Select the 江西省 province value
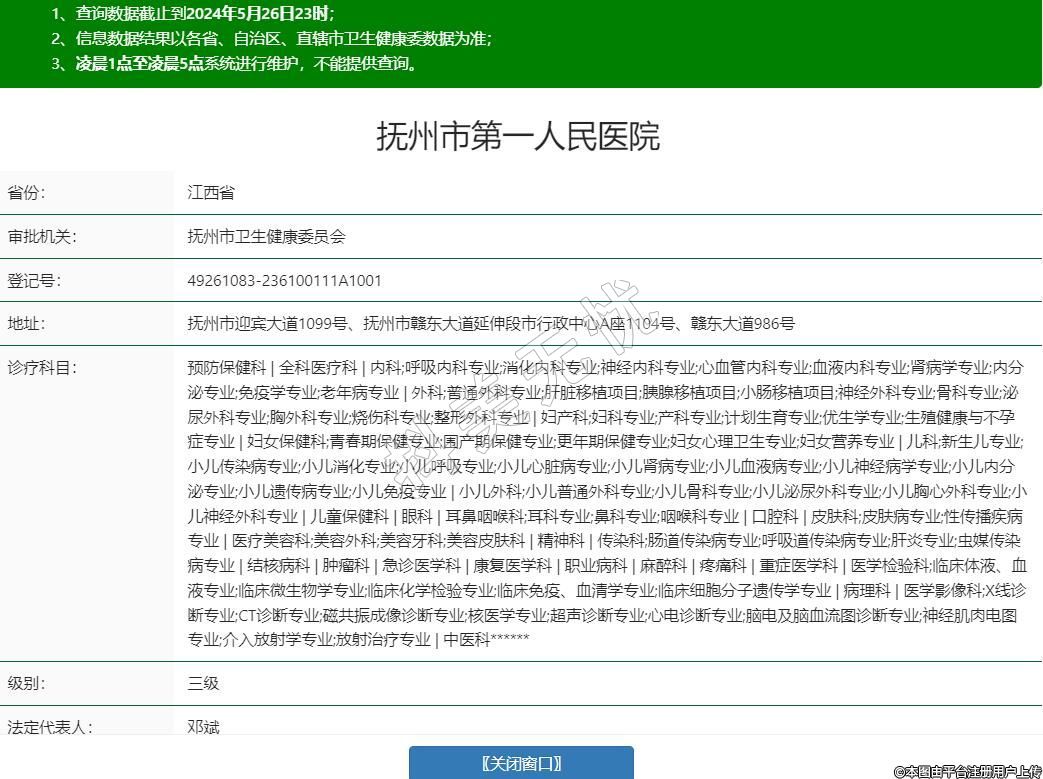Screen dimensions: 1043x779 [211, 193]
